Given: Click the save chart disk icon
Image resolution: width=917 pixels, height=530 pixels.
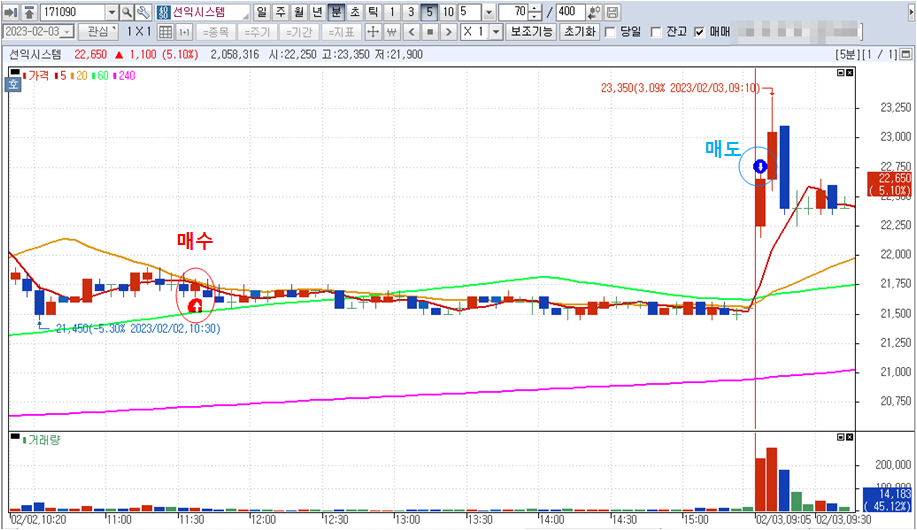Looking at the screenshot, I should [612, 12].
